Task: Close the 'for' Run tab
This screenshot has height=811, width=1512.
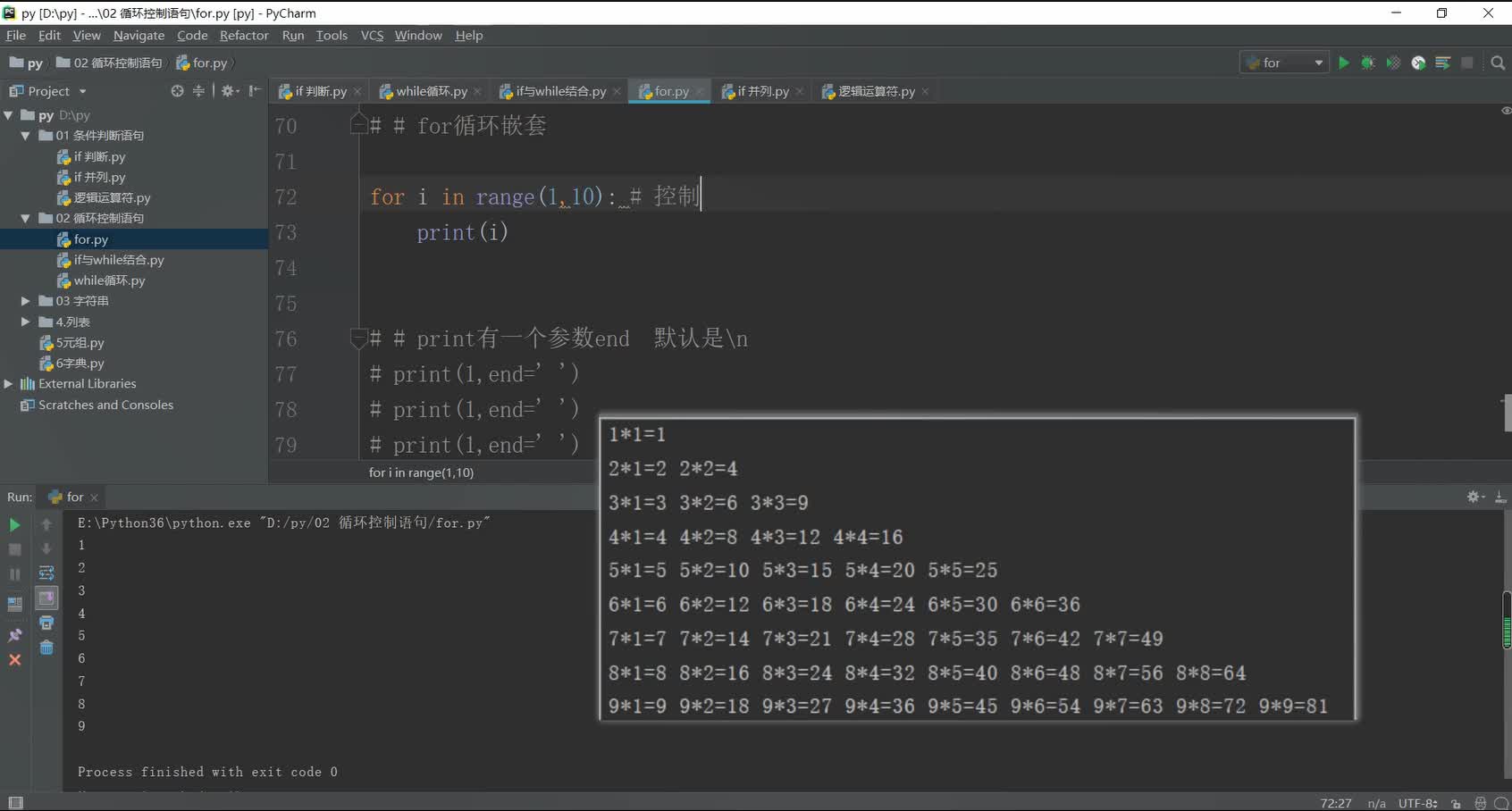Action: [94, 497]
